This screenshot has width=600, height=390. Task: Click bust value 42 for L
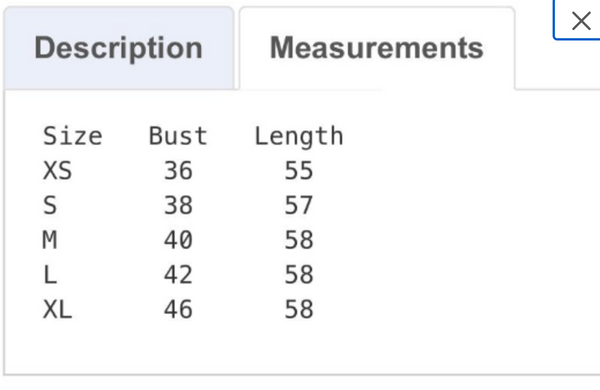click(178, 274)
